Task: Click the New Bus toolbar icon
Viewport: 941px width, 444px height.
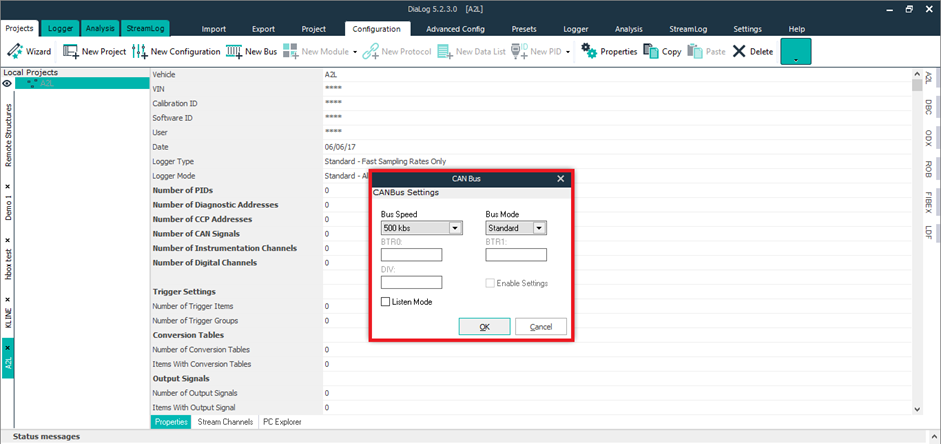Action: click(x=252, y=51)
